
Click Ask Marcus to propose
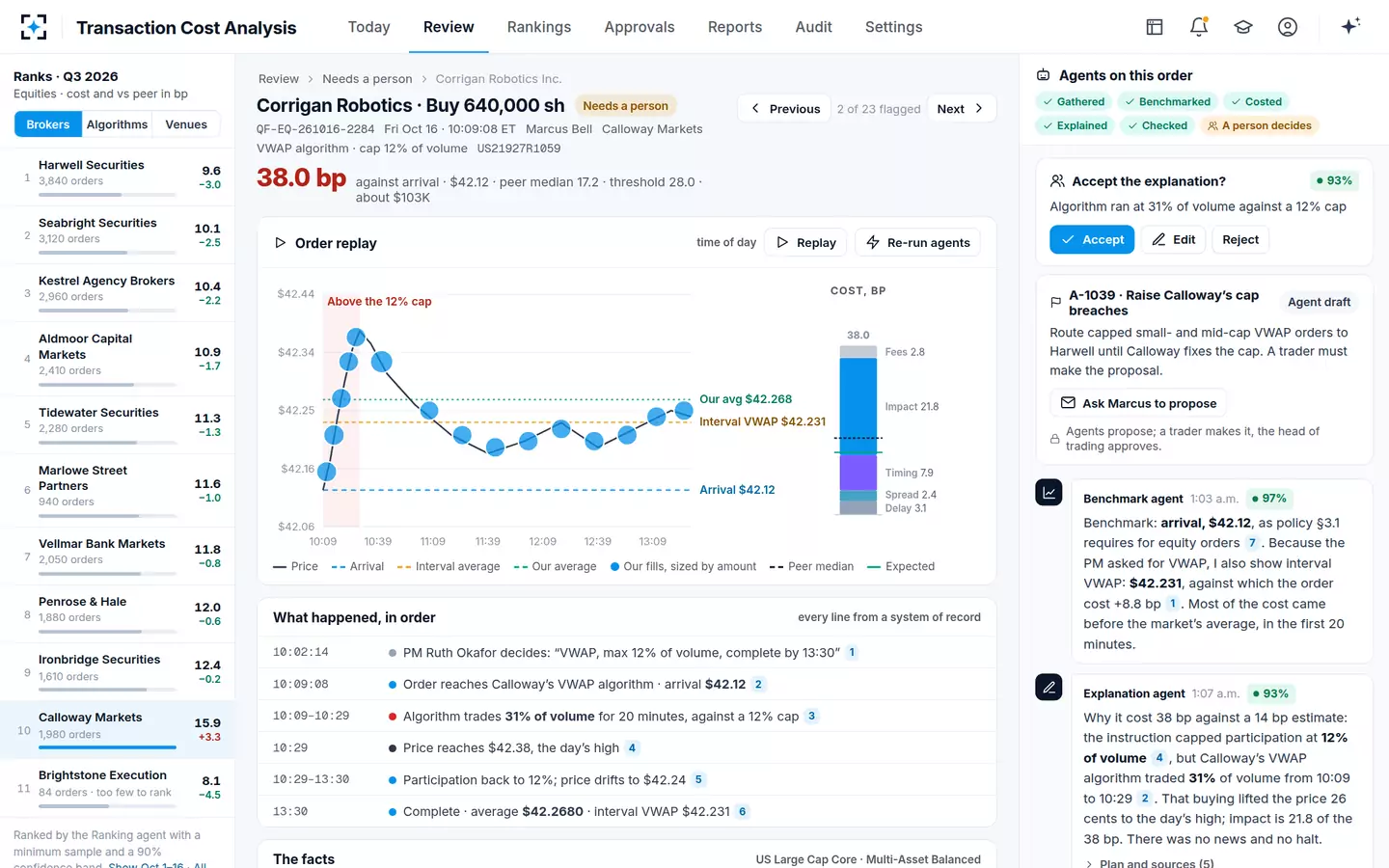point(1138,403)
